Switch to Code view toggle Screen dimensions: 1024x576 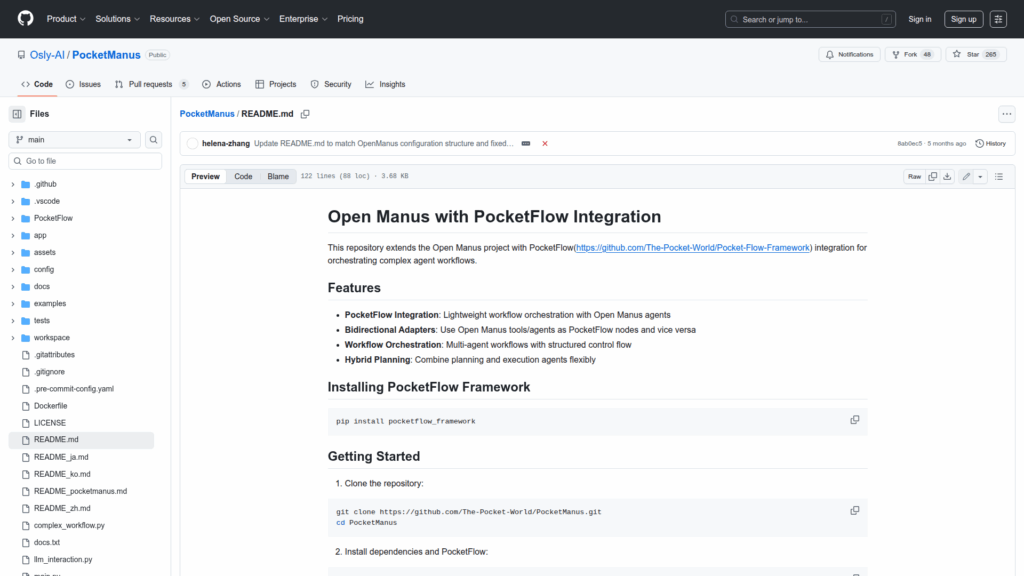(243, 176)
